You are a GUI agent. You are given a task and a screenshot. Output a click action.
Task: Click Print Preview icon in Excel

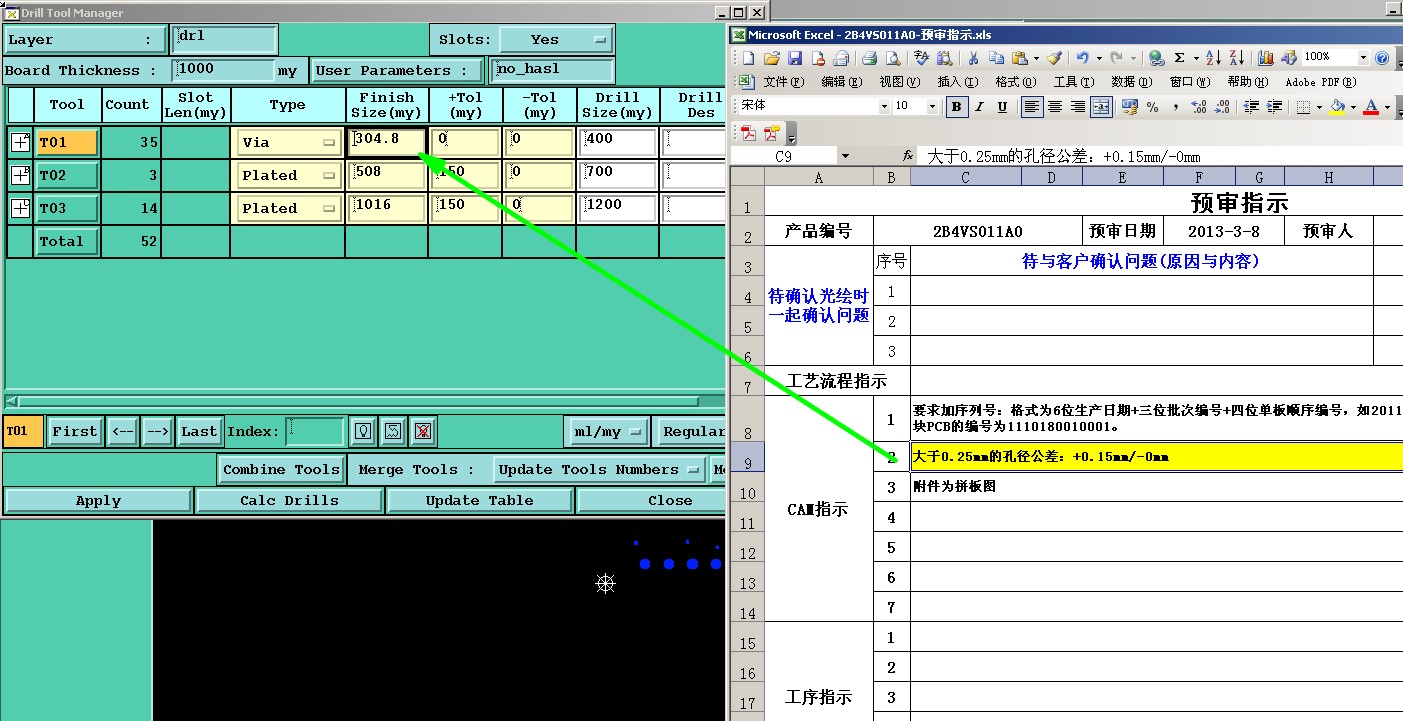tap(893, 58)
